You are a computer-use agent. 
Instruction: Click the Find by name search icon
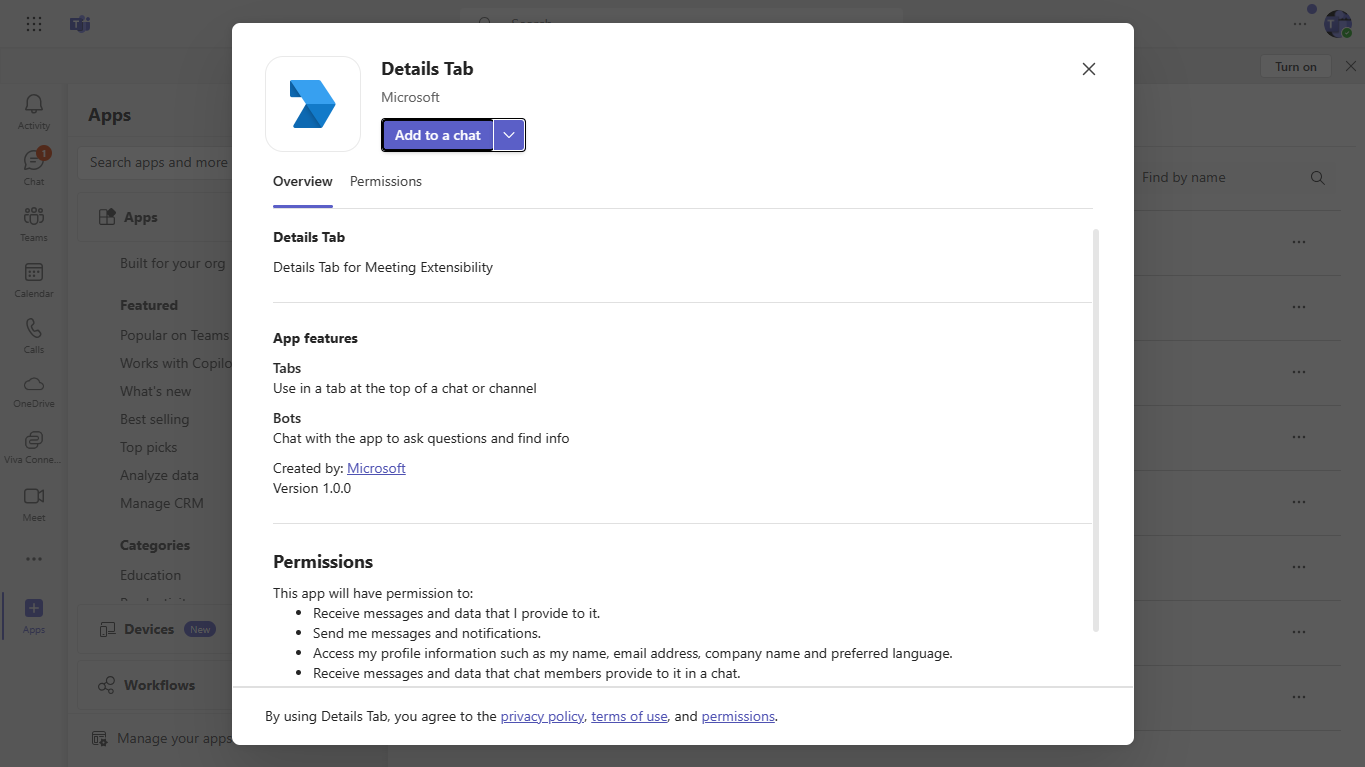pos(1318,178)
